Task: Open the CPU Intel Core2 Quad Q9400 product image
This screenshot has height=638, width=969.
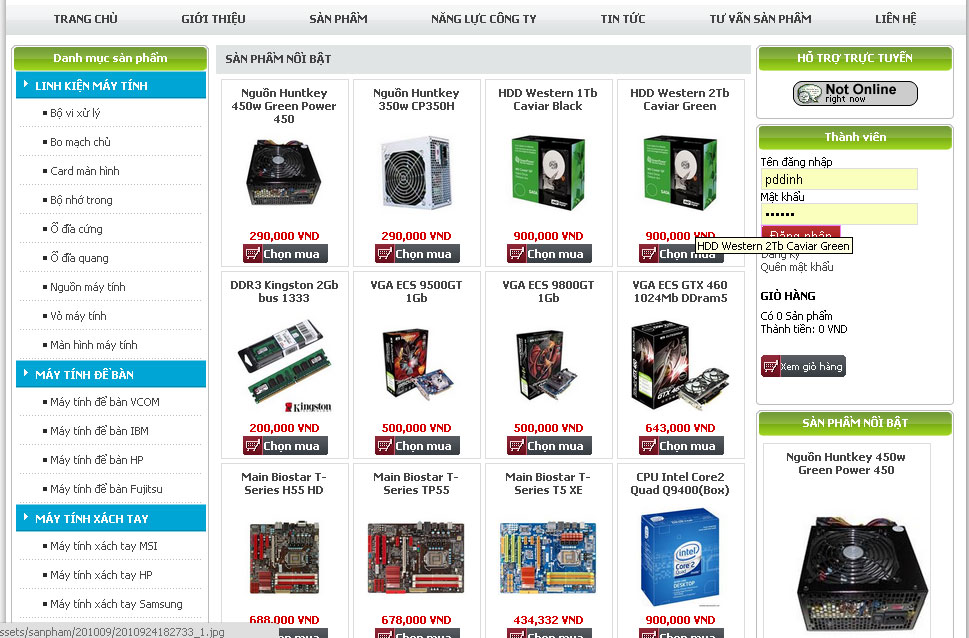Action: 680,557
